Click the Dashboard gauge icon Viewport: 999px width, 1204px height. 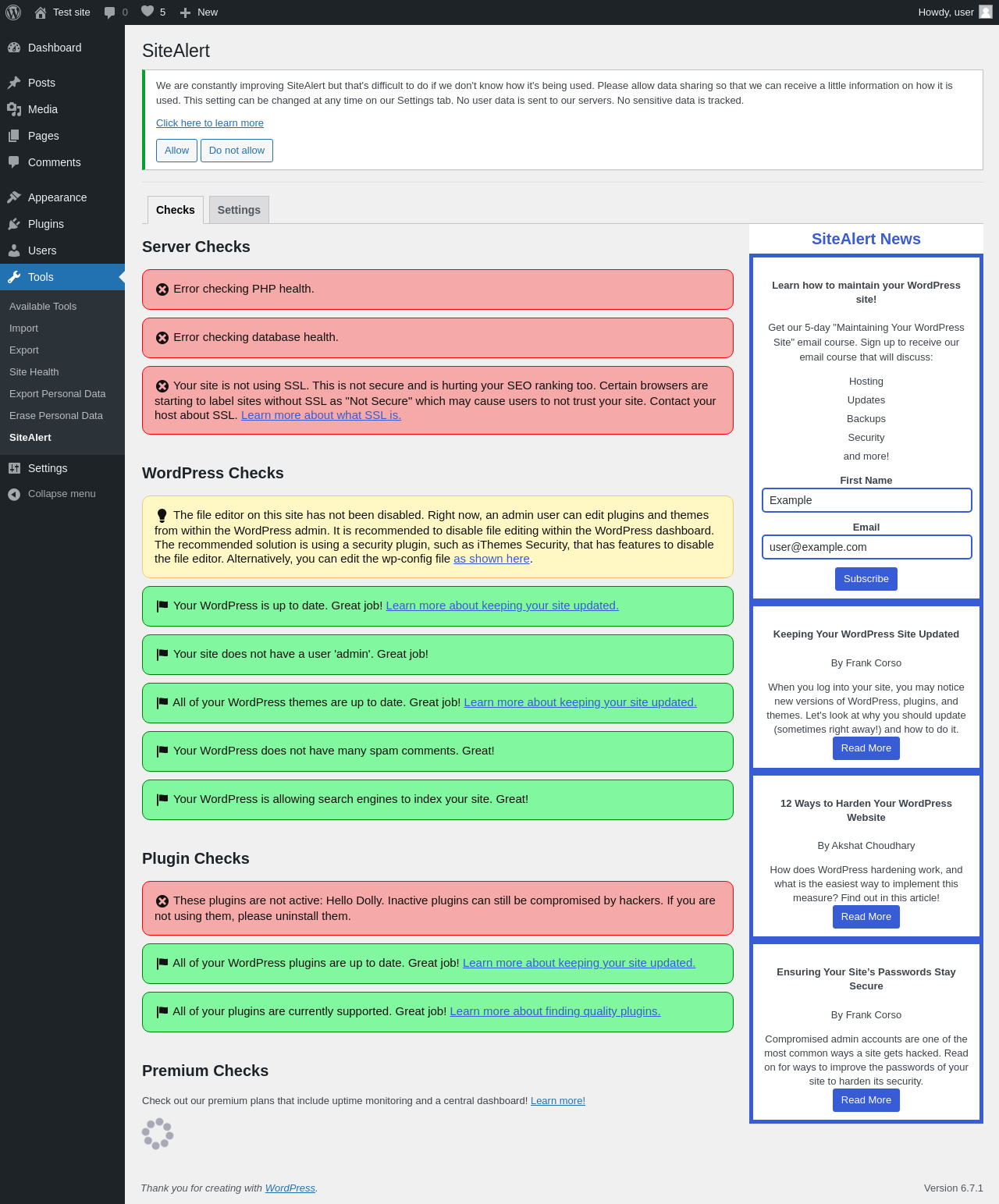point(14,48)
